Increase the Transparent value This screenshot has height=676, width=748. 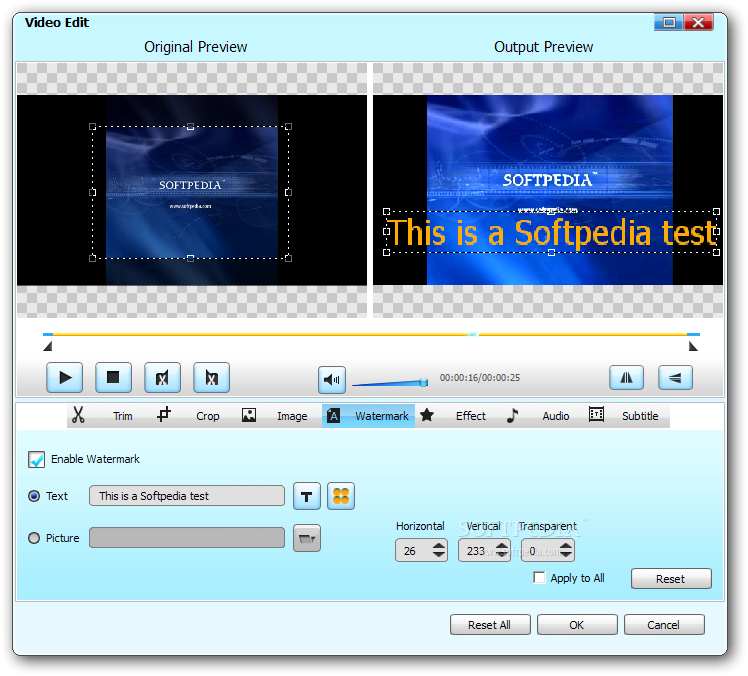point(566,546)
